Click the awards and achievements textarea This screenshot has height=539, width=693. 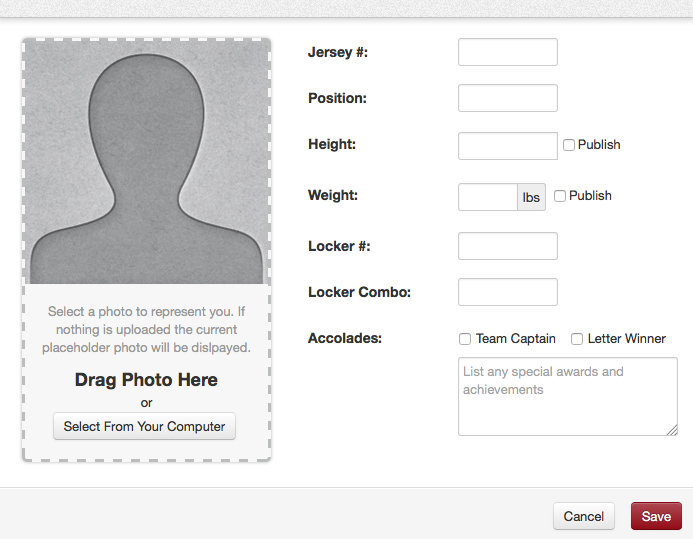[567, 397]
